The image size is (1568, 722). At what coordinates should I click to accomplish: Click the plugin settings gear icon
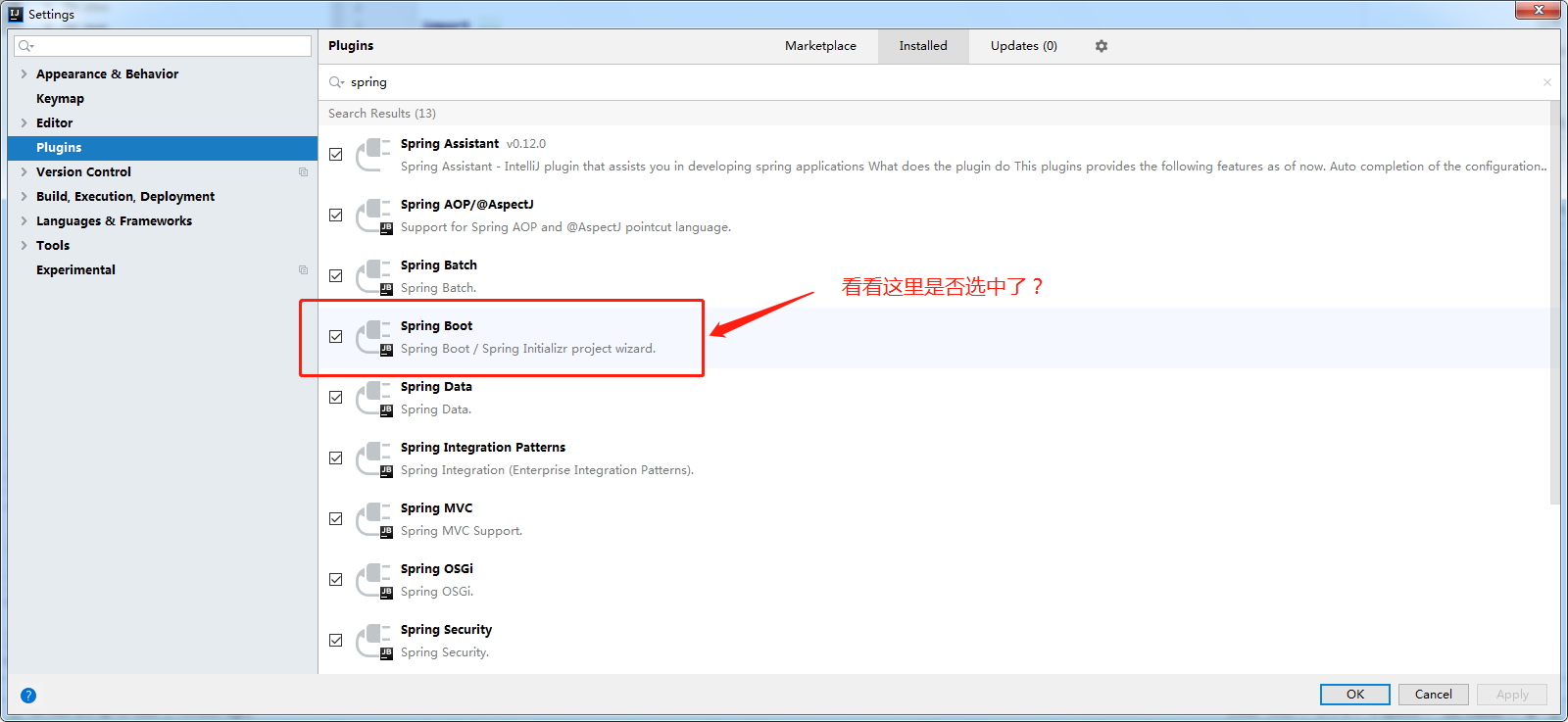pos(1102,46)
